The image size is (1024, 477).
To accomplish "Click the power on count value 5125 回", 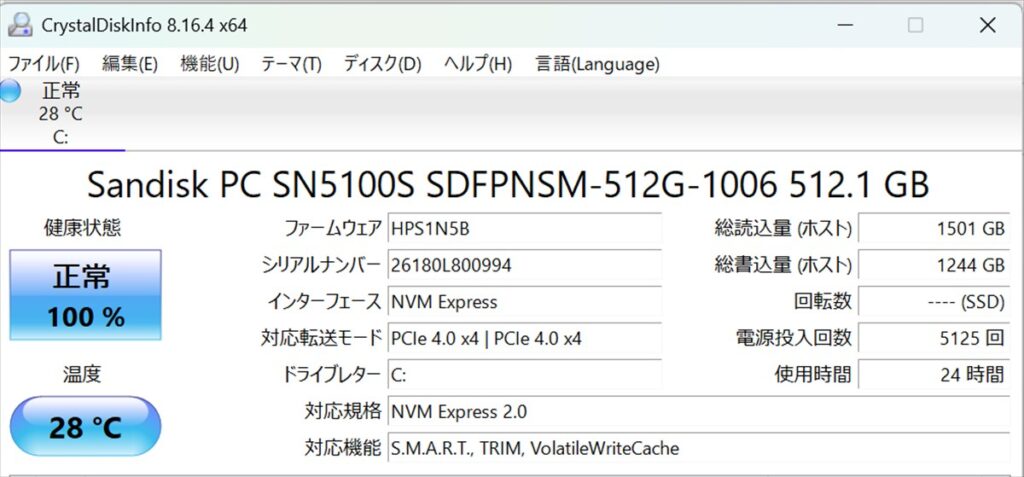I will pos(933,338).
